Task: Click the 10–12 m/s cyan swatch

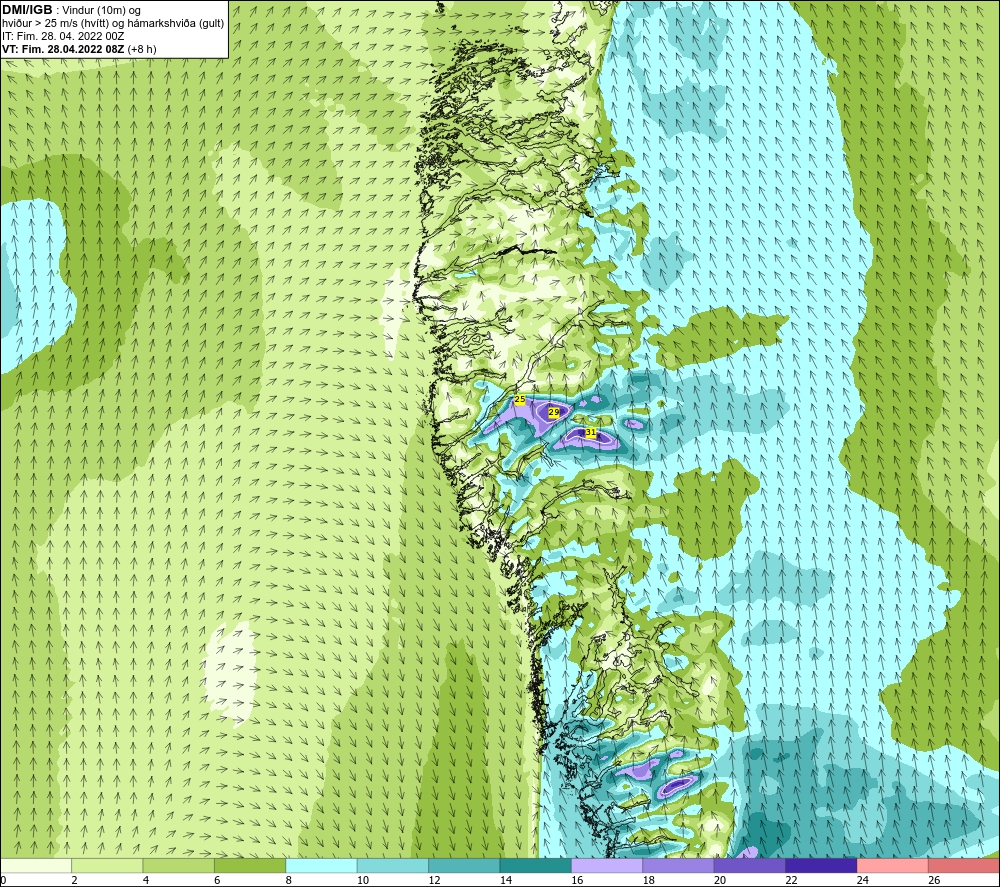Action: coord(393,865)
